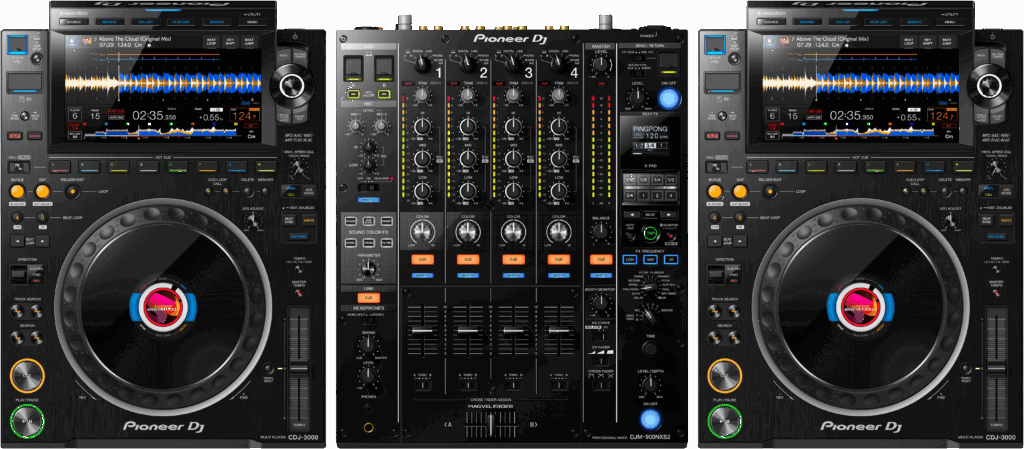Image resolution: width=1024 pixels, height=449 pixels.
Task: Toggle FX Frequency LOW on mixer
Action: coord(630,260)
